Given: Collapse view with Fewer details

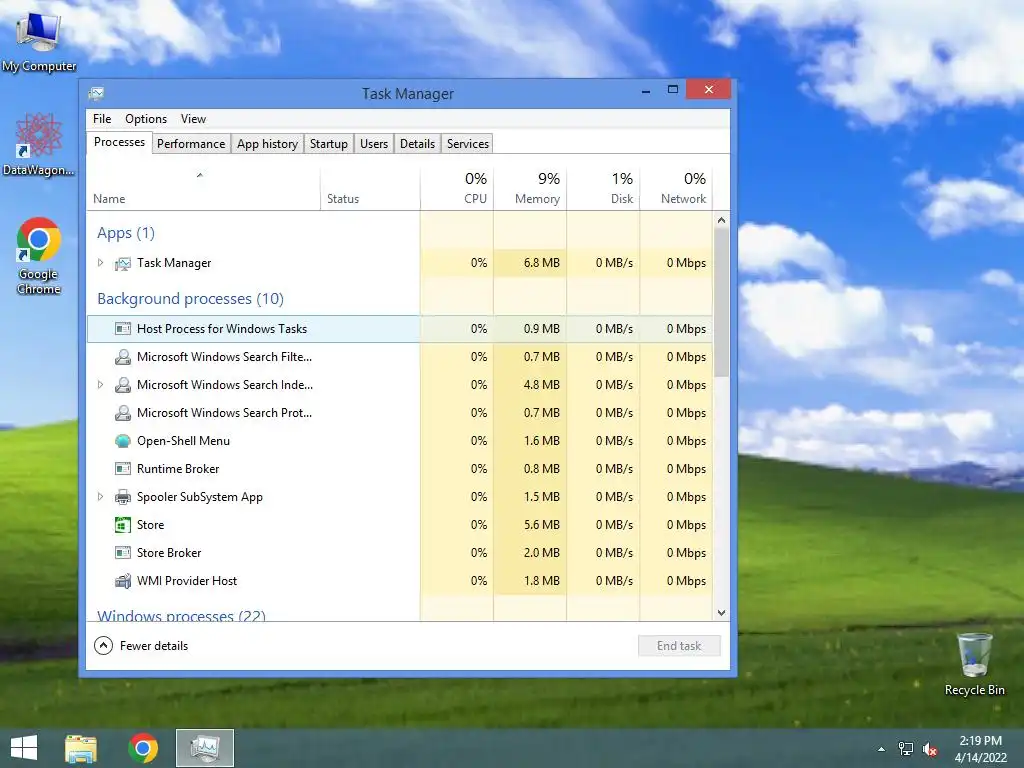Looking at the screenshot, I should click(x=141, y=646).
